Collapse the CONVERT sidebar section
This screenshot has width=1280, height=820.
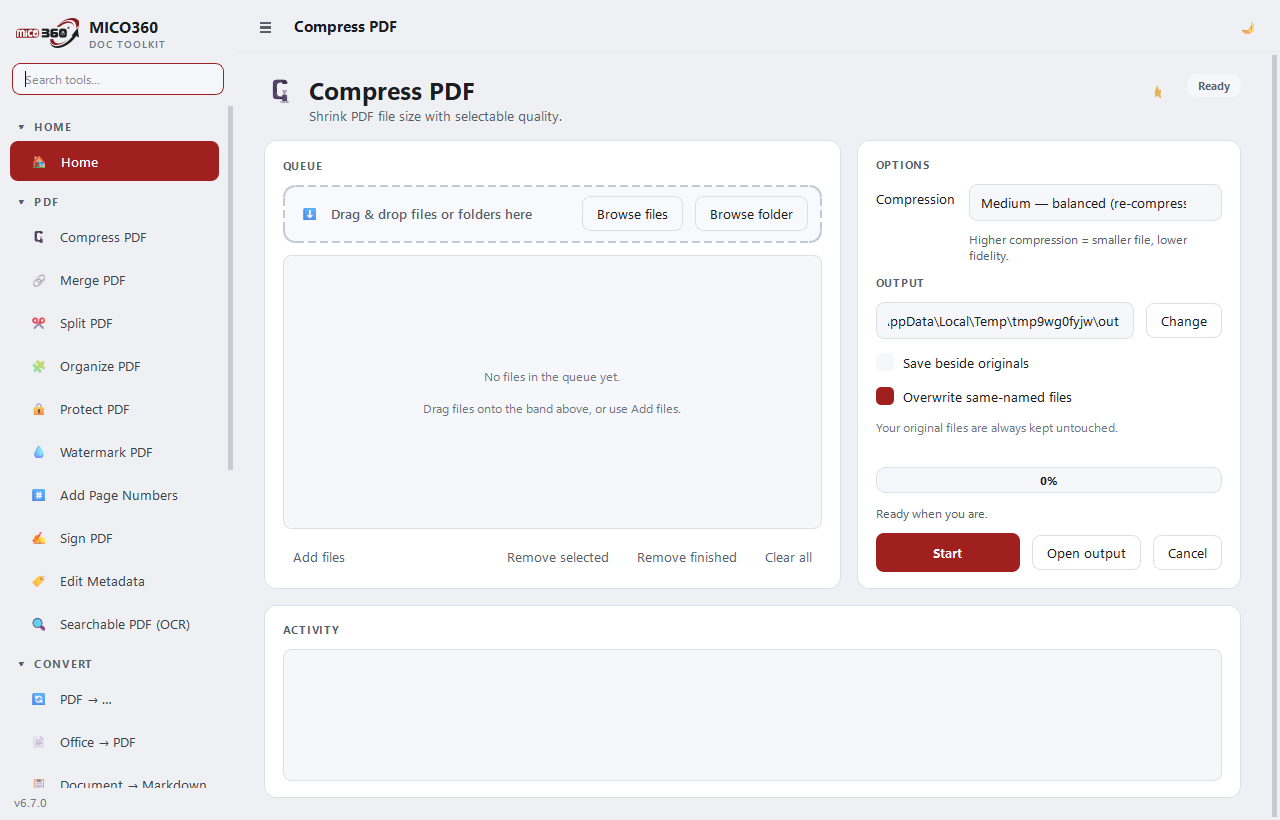click(x=22, y=665)
